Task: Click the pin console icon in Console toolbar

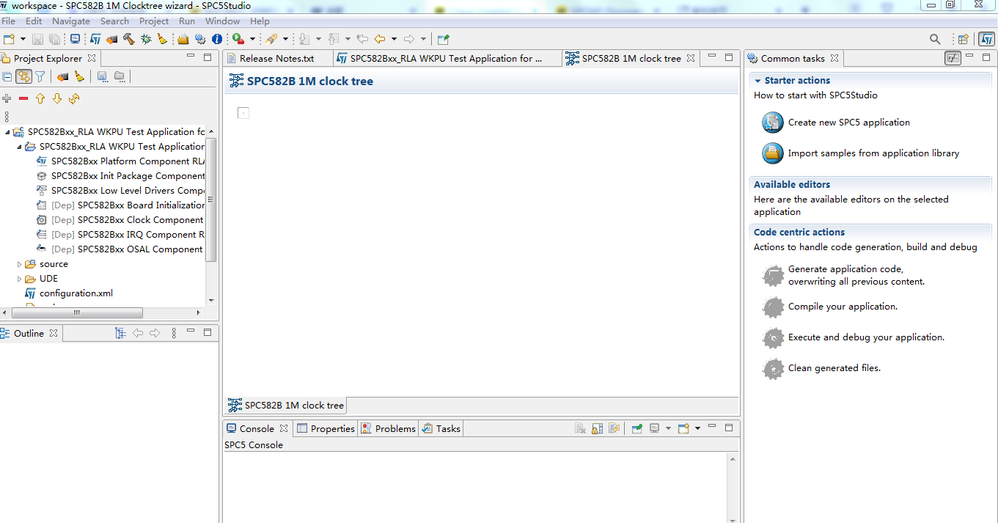Action: coord(636,428)
